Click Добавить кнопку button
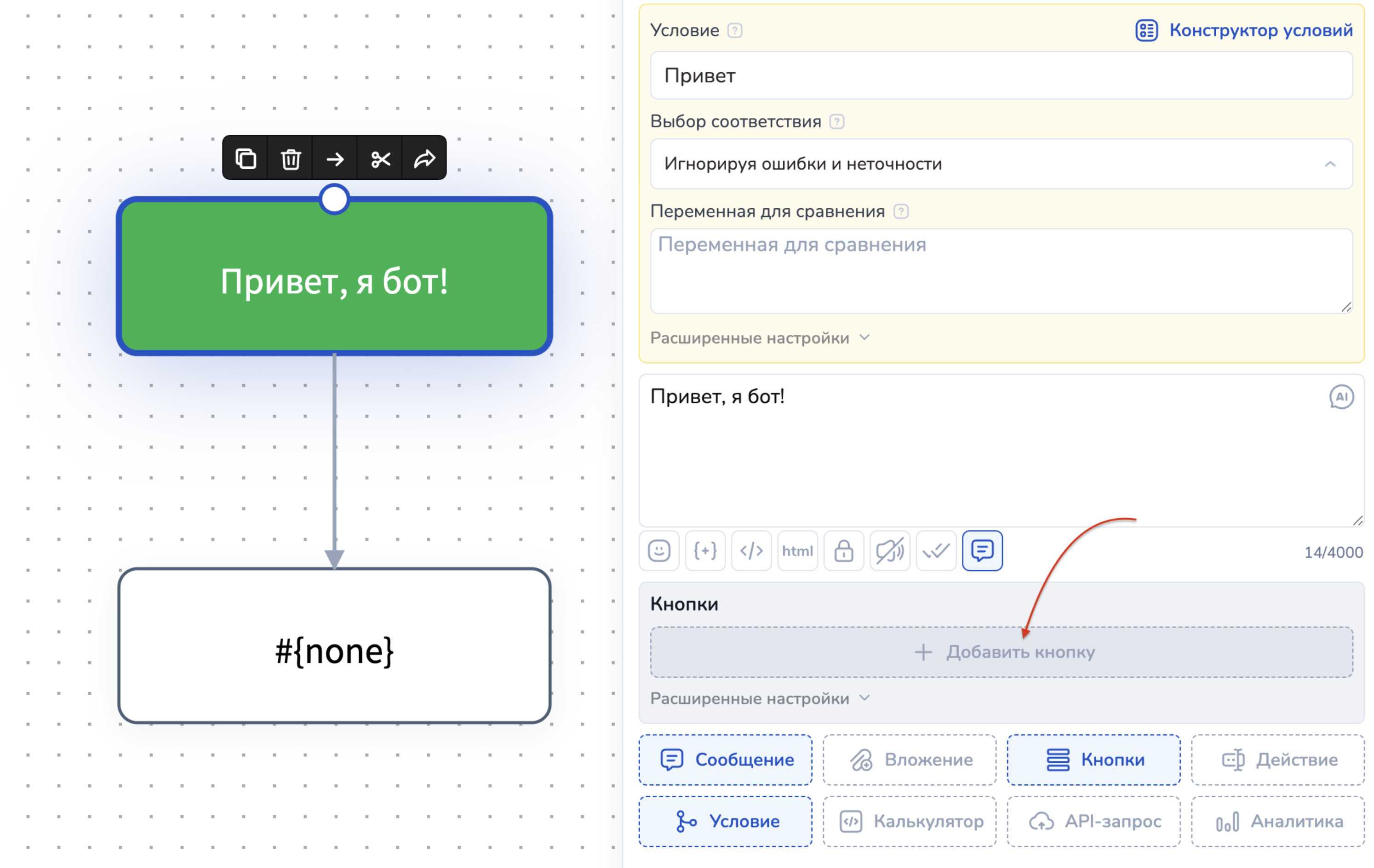 (1001, 652)
